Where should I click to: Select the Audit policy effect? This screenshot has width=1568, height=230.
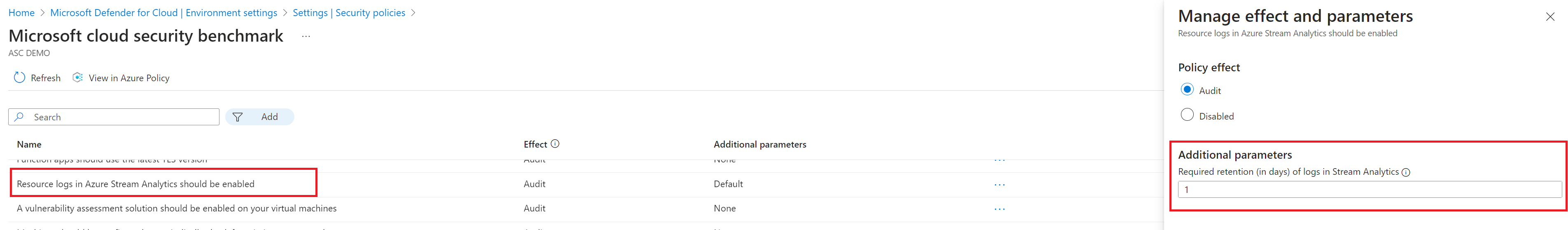tap(1187, 90)
